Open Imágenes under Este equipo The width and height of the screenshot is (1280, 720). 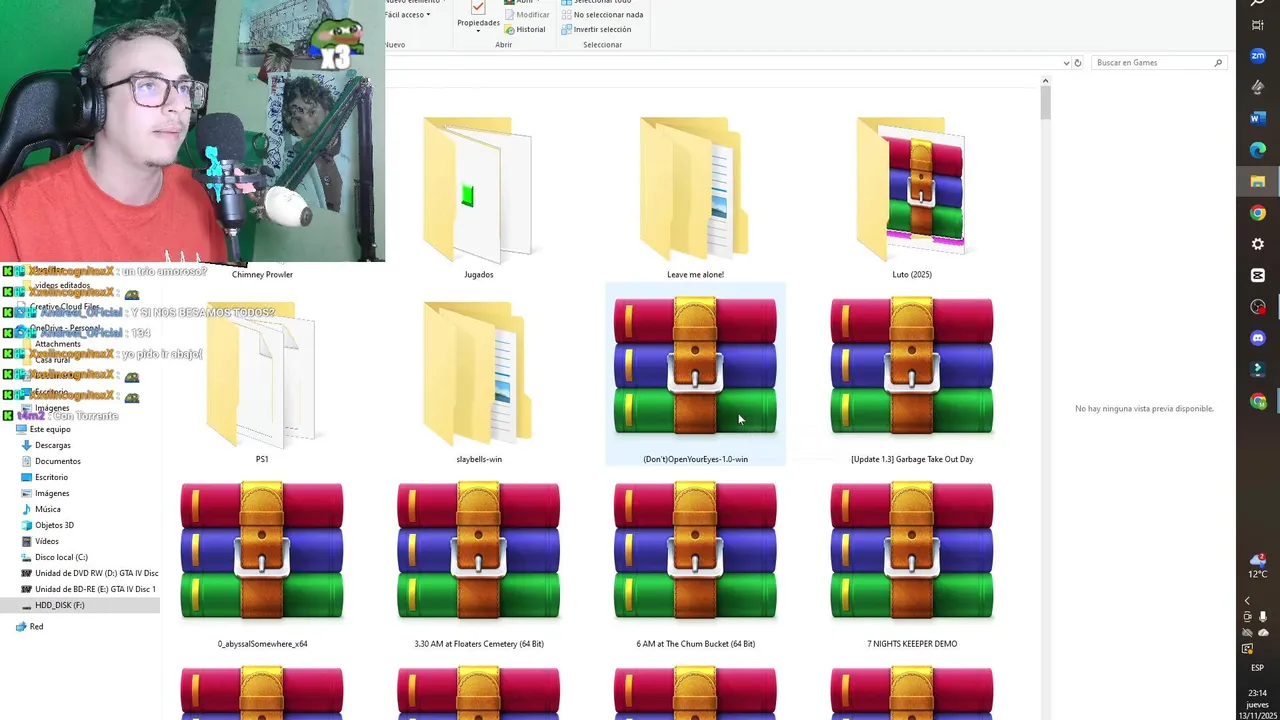[52, 493]
